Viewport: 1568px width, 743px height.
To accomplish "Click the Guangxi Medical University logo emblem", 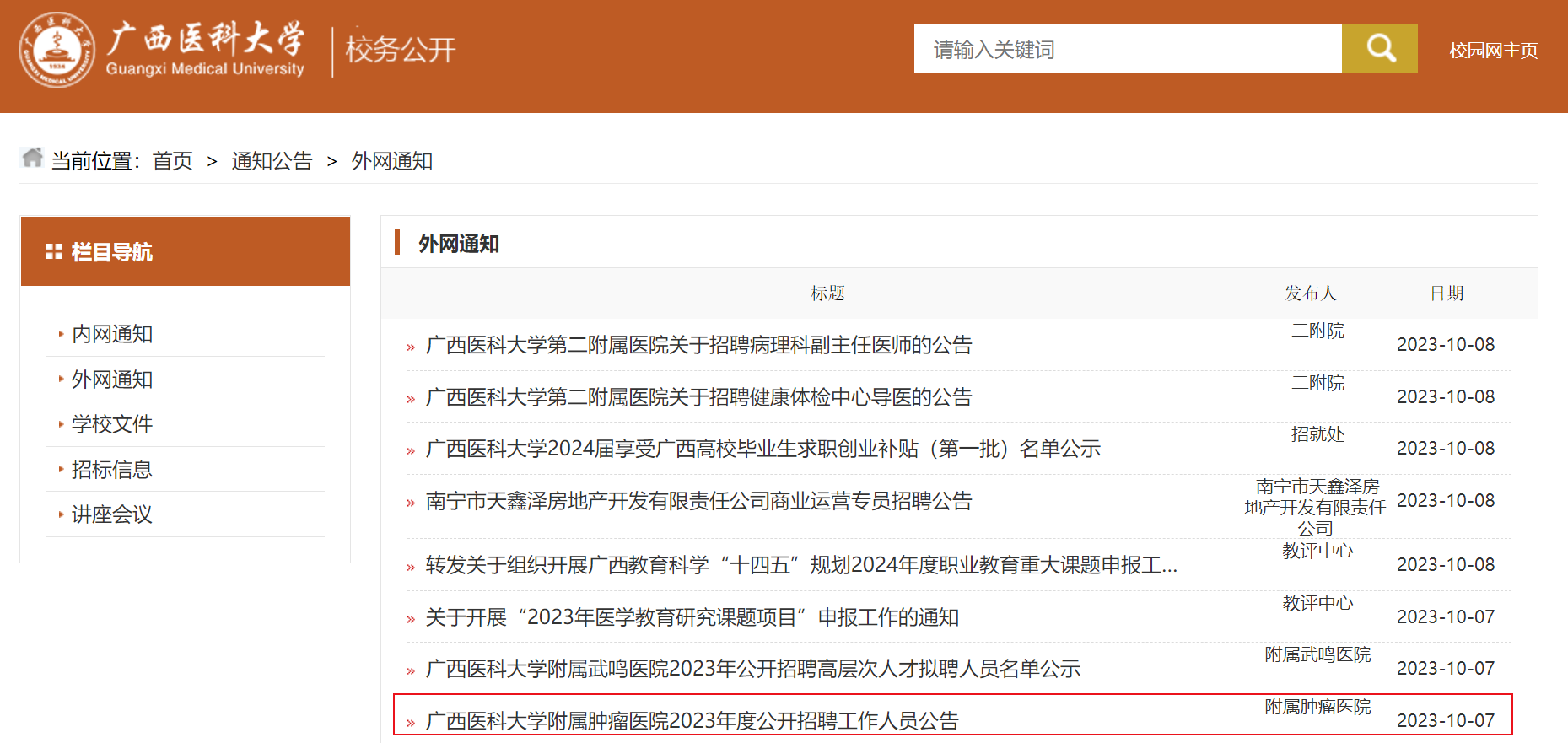I will click(x=57, y=50).
